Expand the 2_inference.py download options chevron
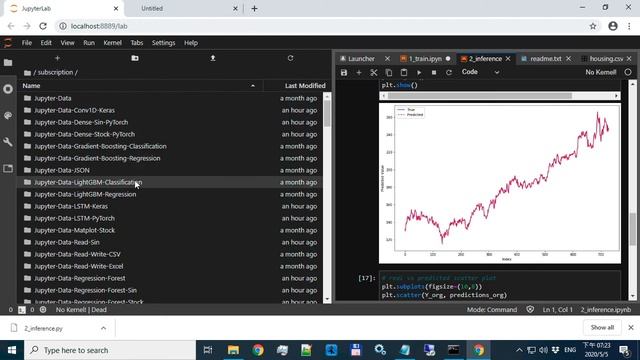Viewport: 640px width, 360px height. coord(103,328)
